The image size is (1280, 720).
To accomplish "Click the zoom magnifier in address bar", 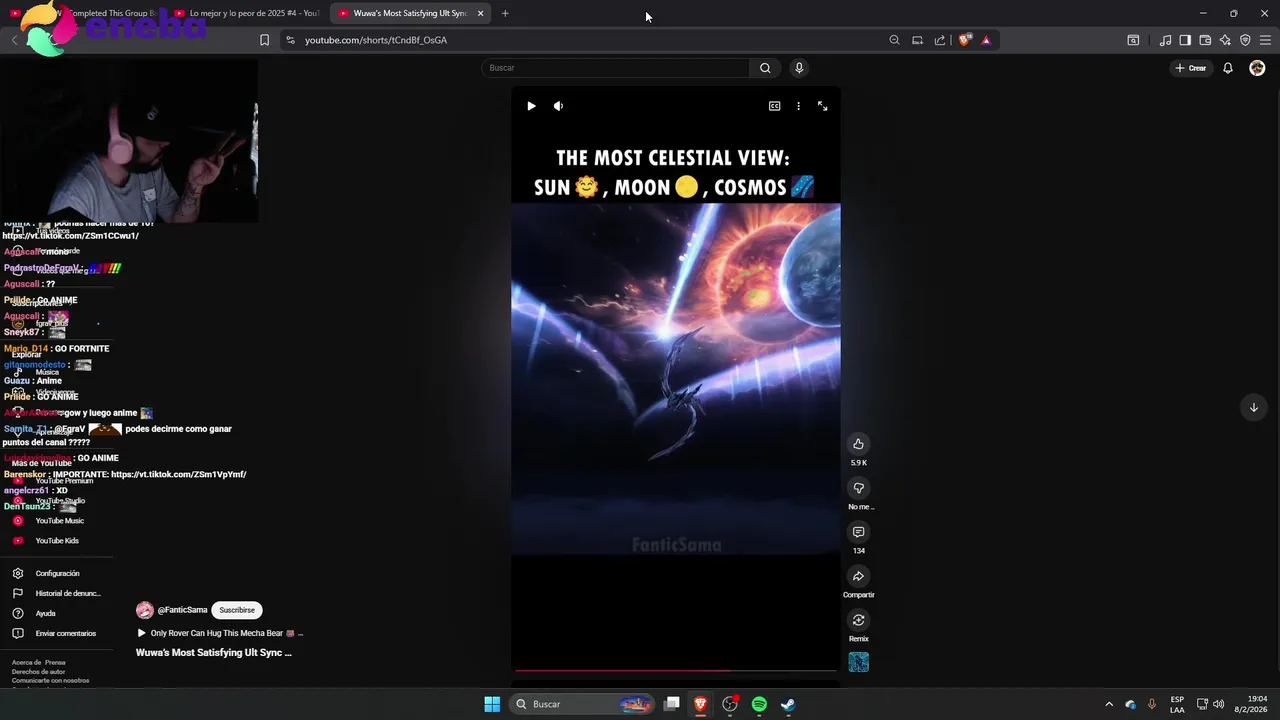I will click(894, 40).
